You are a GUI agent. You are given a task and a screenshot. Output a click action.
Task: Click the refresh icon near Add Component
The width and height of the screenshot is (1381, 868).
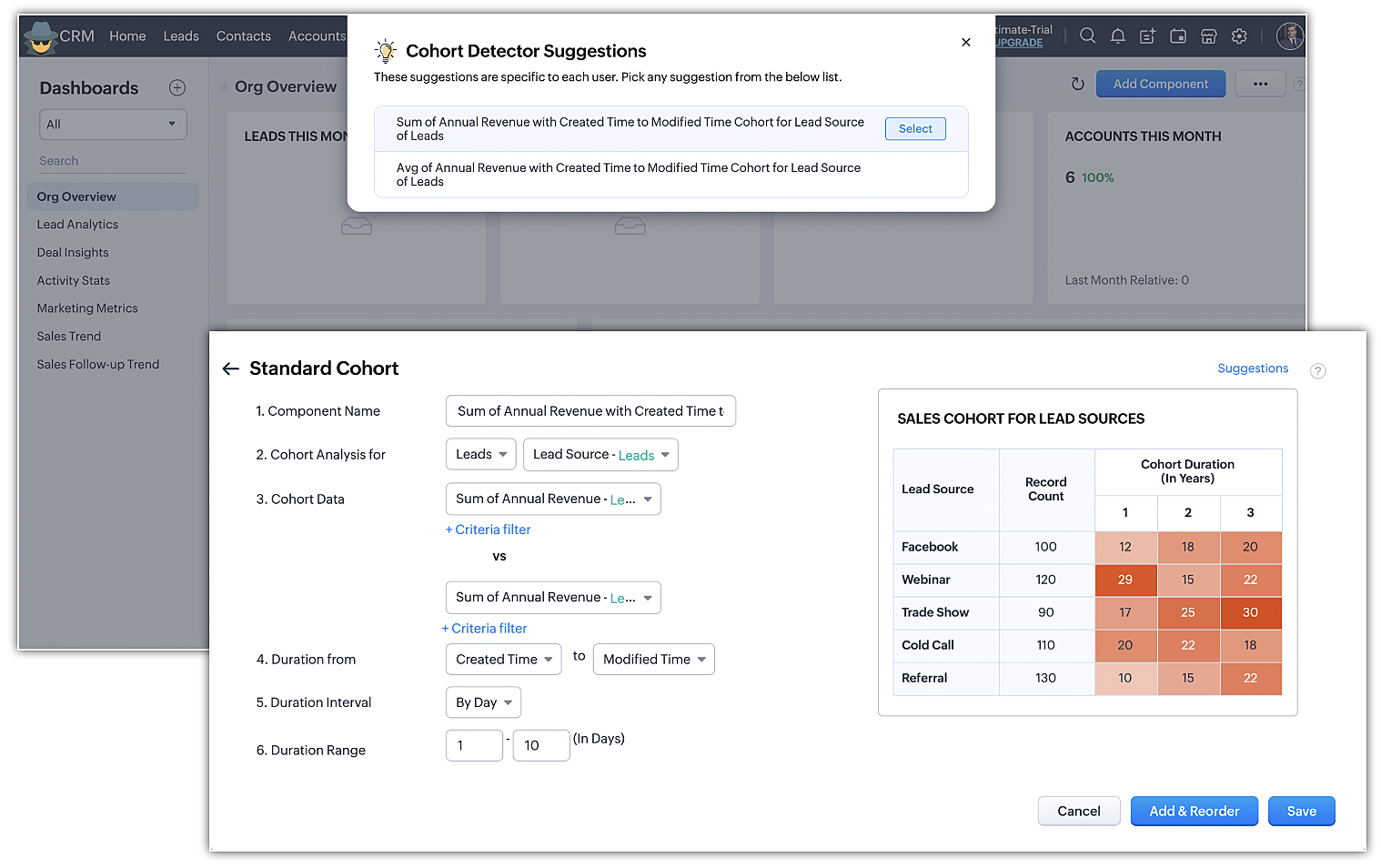(1078, 84)
